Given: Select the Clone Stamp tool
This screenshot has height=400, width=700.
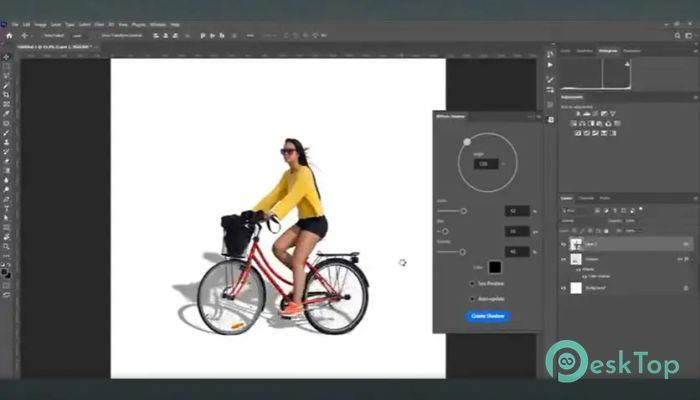Looking at the screenshot, I should [6, 142].
